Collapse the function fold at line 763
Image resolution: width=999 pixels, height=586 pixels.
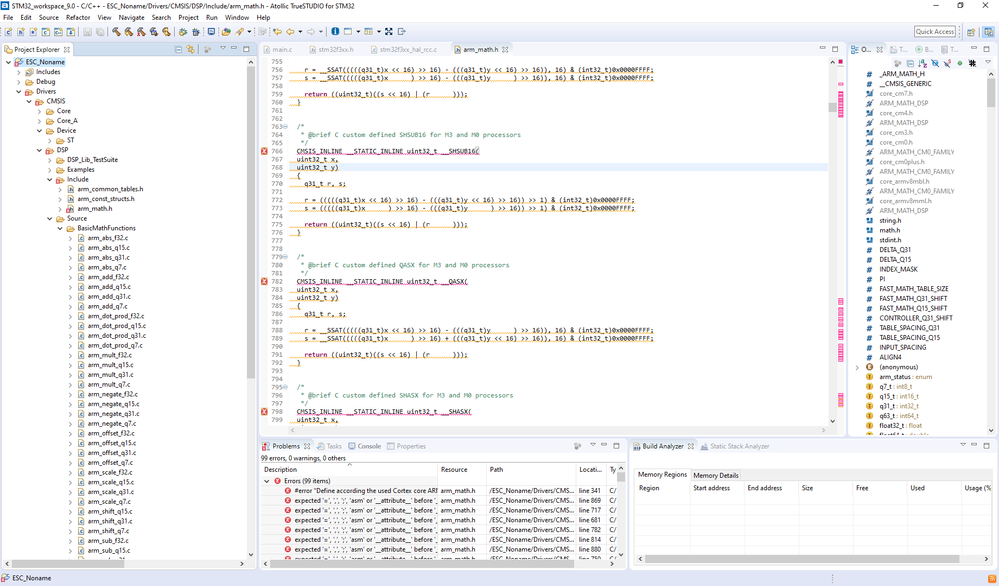pos(285,127)
